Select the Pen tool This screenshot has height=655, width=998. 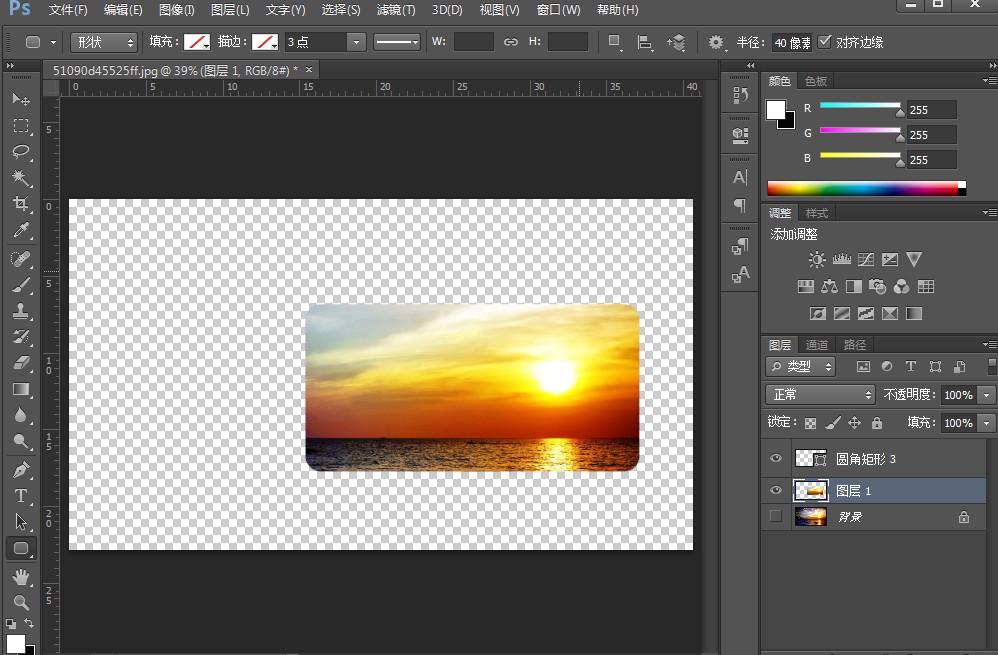tap(21, 470)
